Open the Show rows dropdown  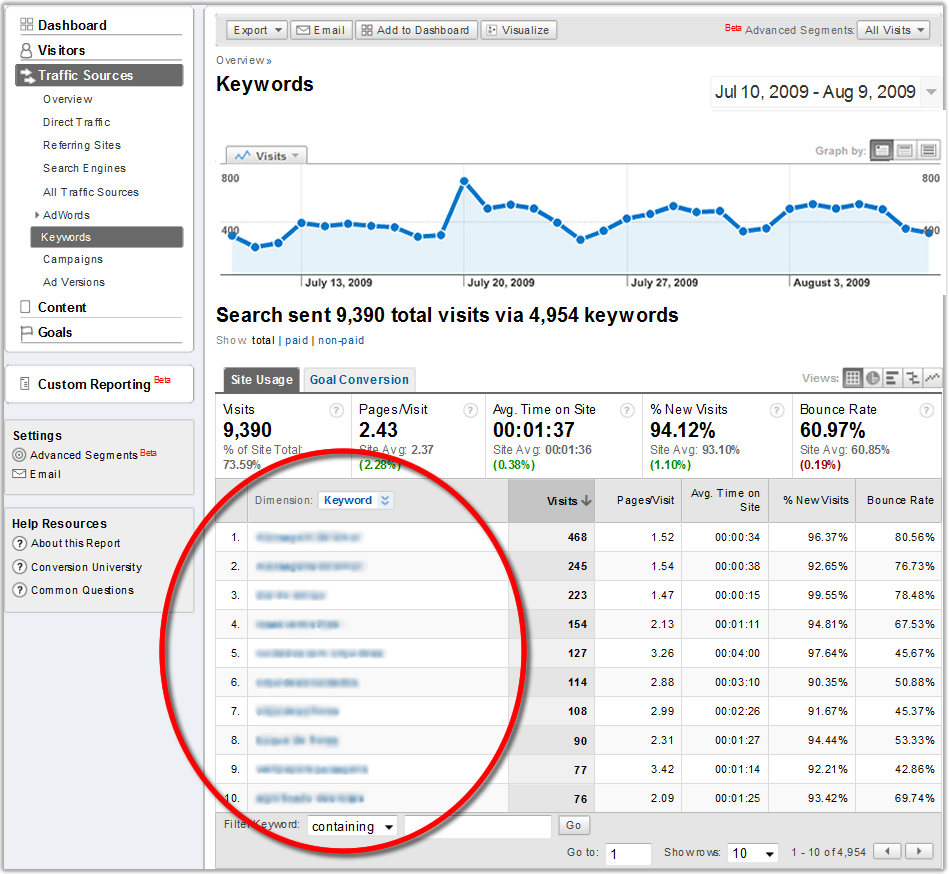(x=753, y=854)
